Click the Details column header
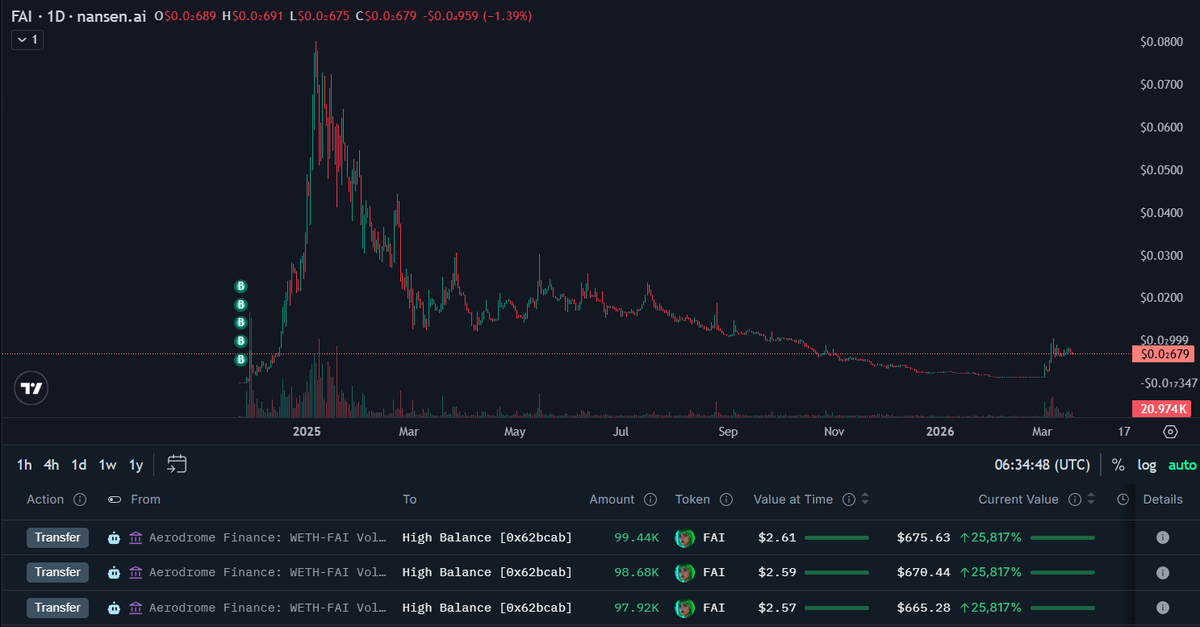Viewport: 1200px width, 627px height. click(1163, 499)
